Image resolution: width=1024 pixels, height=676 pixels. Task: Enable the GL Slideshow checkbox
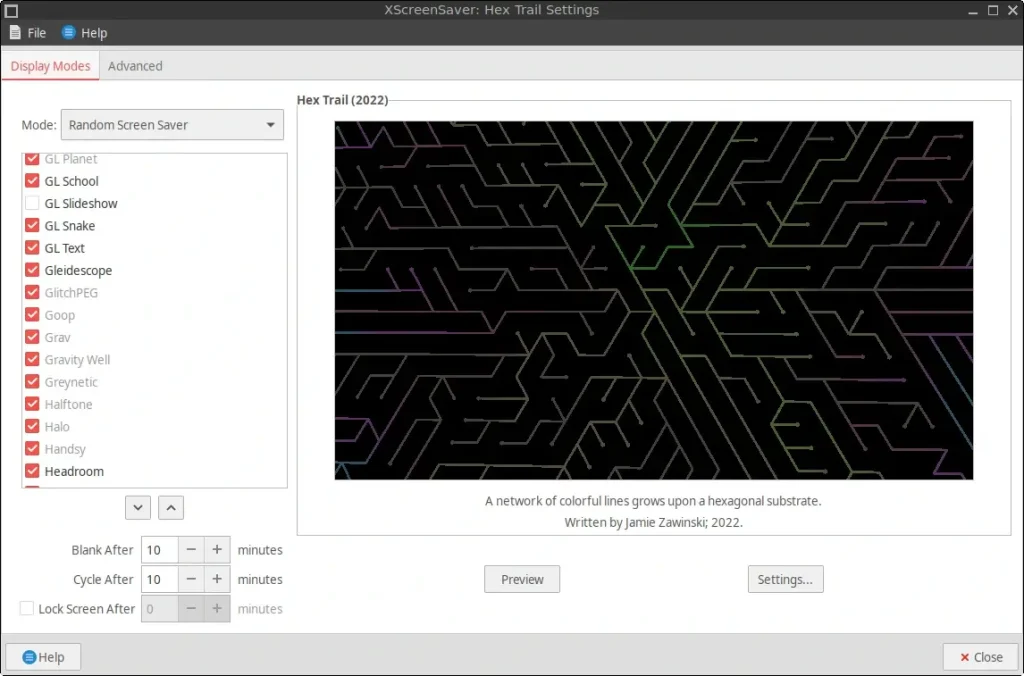pyautogui.click(x=32, y=202)
